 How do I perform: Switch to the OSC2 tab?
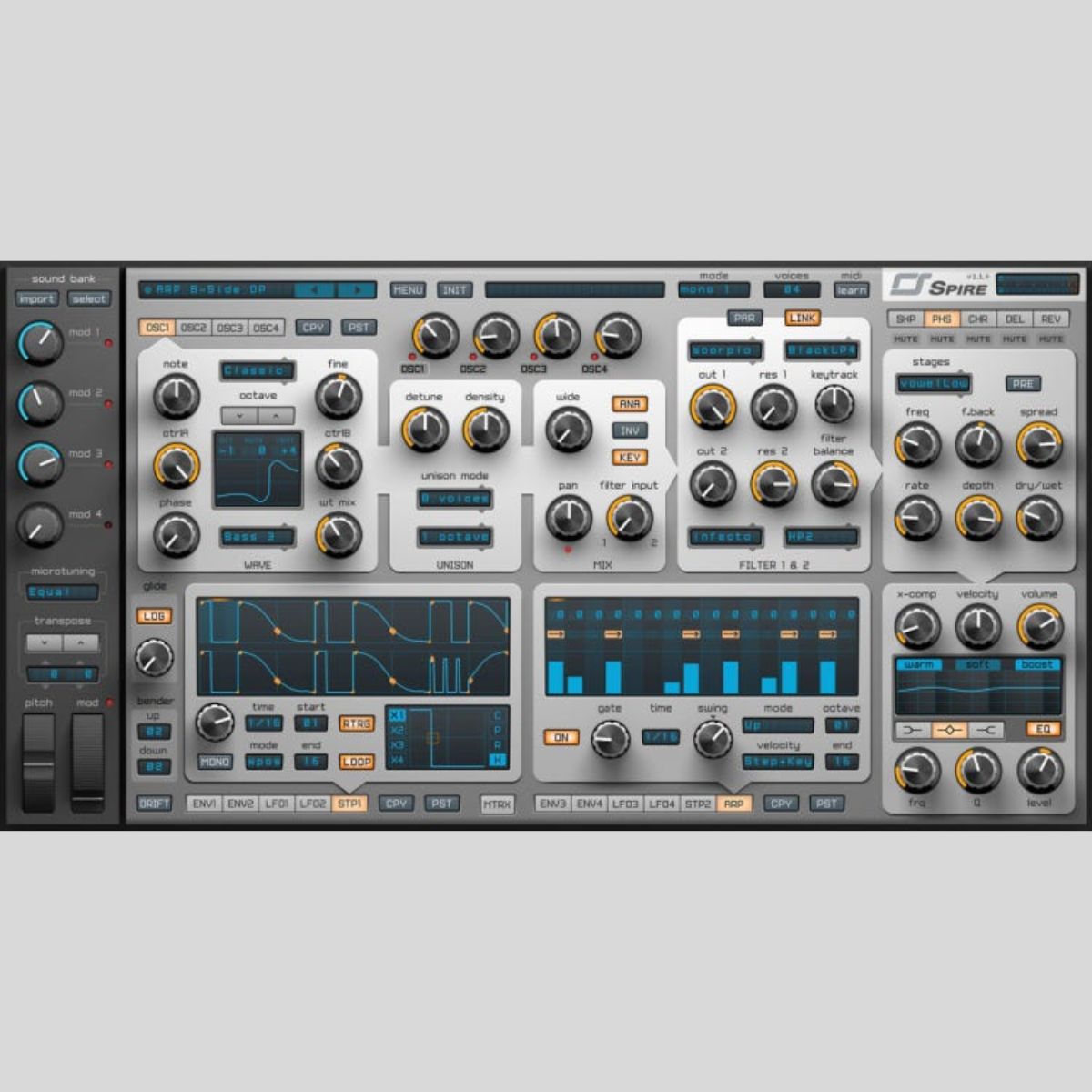tap(193, 328)
